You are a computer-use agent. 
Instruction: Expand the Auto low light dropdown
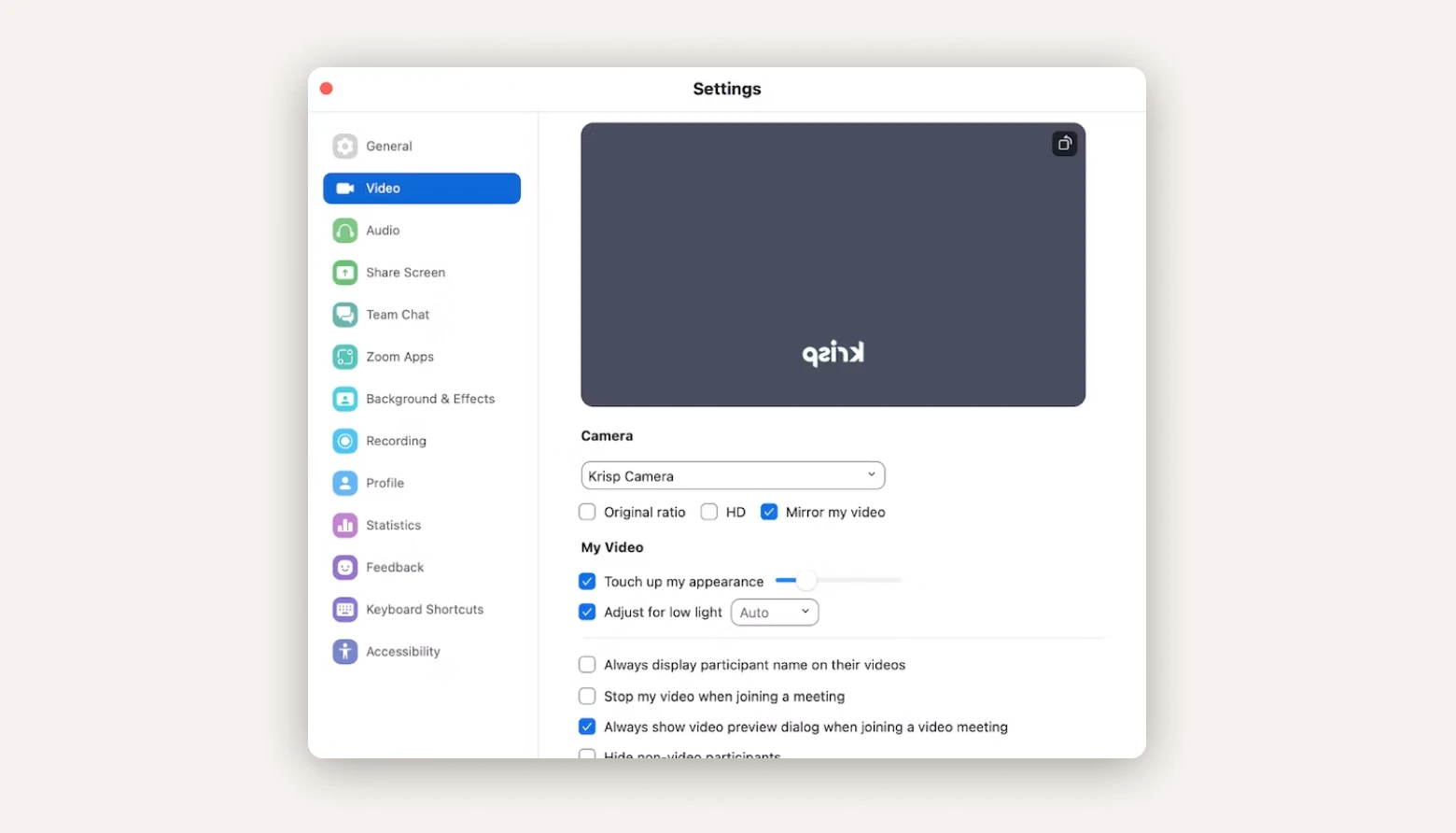click(774, 613)
